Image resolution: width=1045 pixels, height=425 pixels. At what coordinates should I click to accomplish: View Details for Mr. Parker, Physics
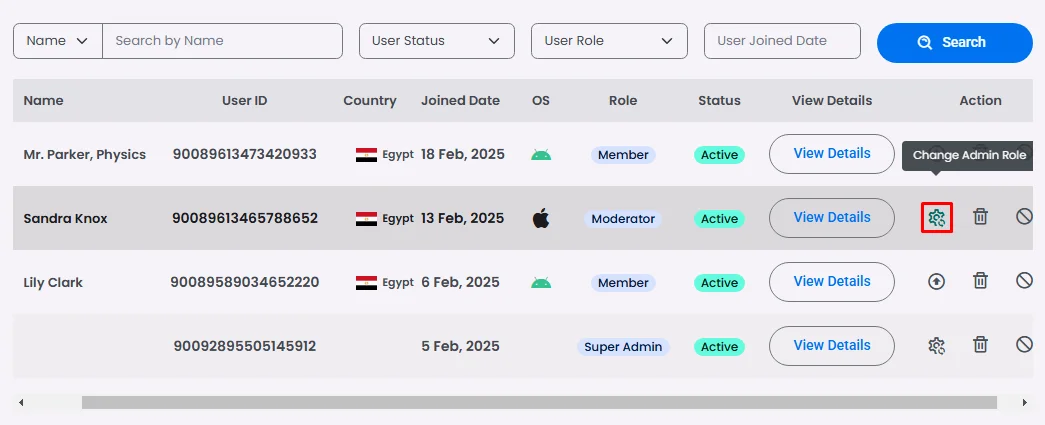click(831, 154)
